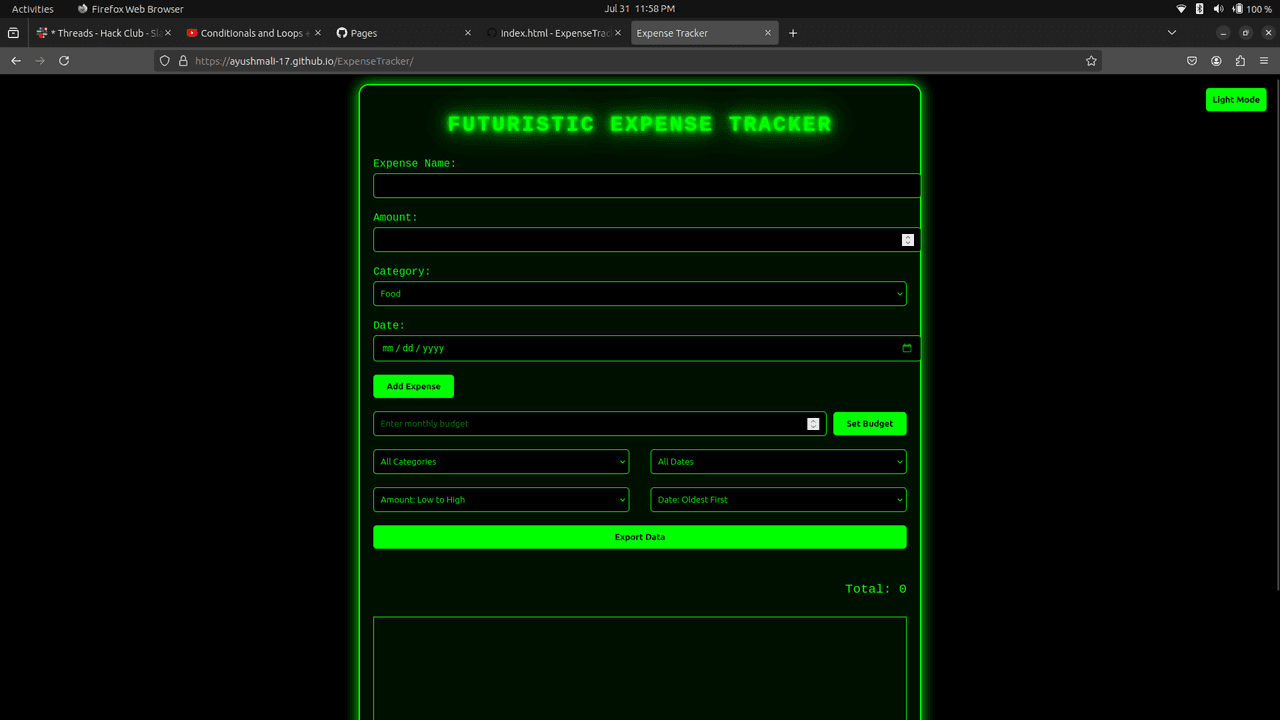Click the Export Data button

click(640, 537)
